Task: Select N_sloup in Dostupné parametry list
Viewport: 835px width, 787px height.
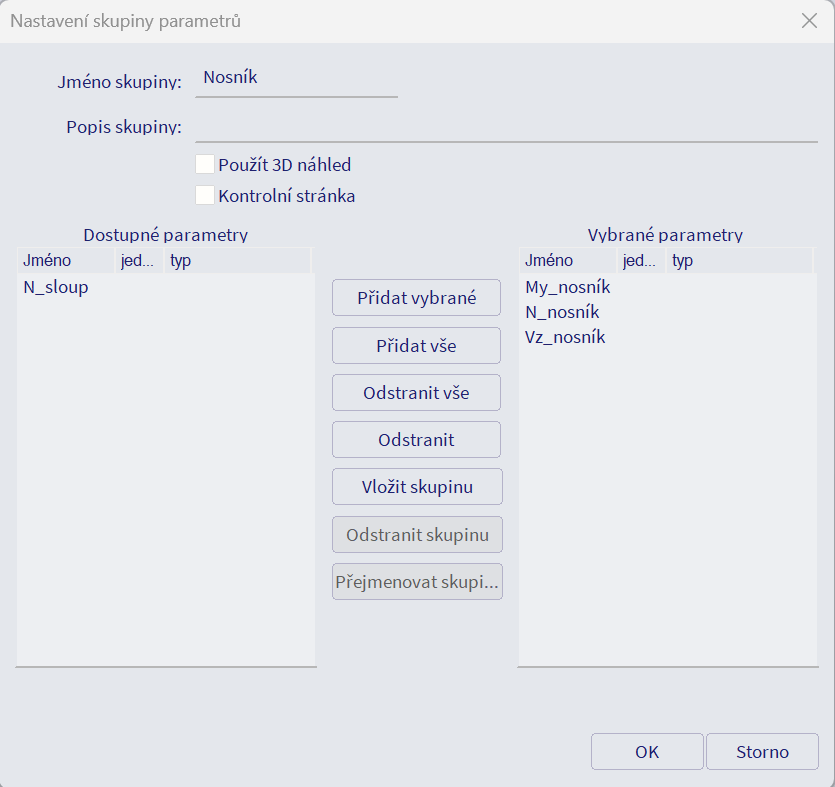Action: click(56, 288)
